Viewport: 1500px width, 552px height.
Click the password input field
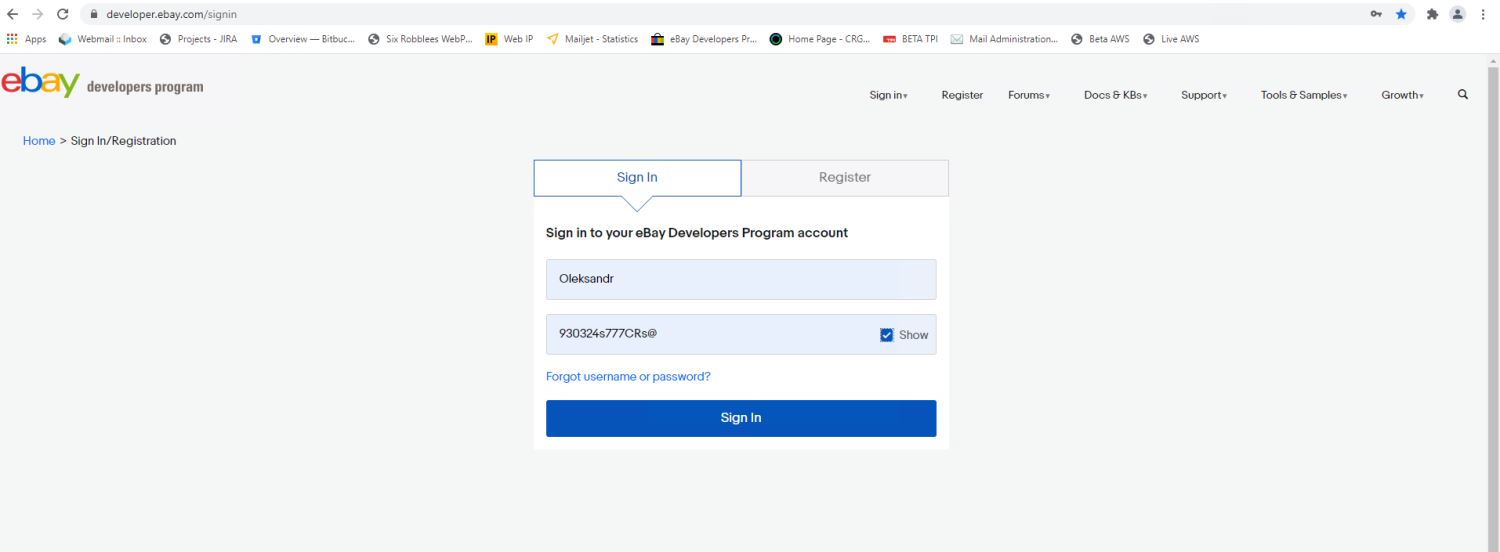click(x=741, y=335)
